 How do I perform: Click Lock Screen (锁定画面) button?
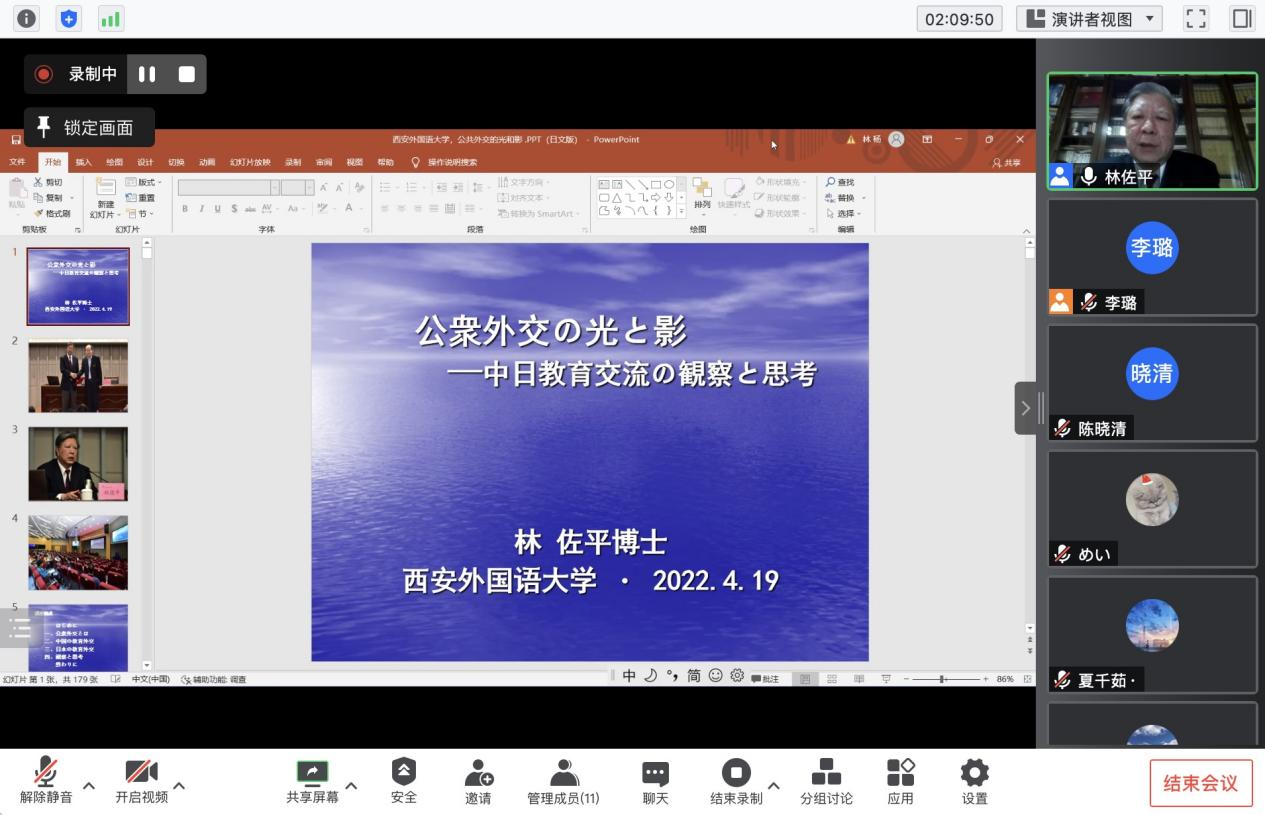coord(89,128)
